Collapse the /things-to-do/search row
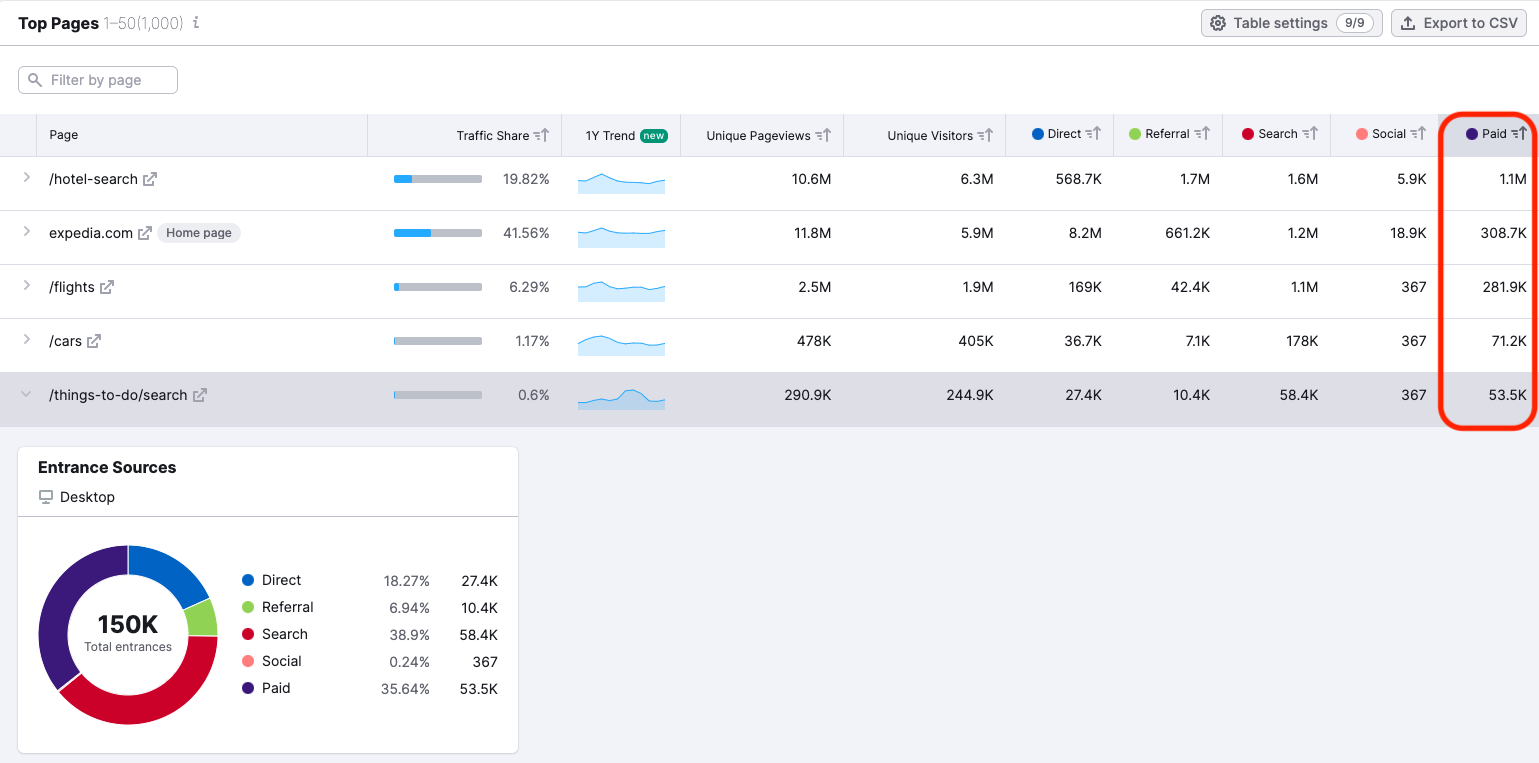Image resolution: width=1539 pixels, height=763 pixels. 26,395
